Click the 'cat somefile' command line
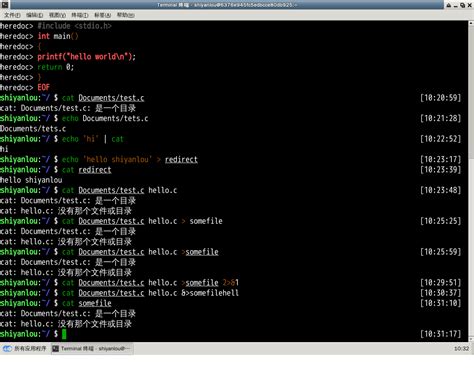This screenshot has width=474, height=368. 87,303
